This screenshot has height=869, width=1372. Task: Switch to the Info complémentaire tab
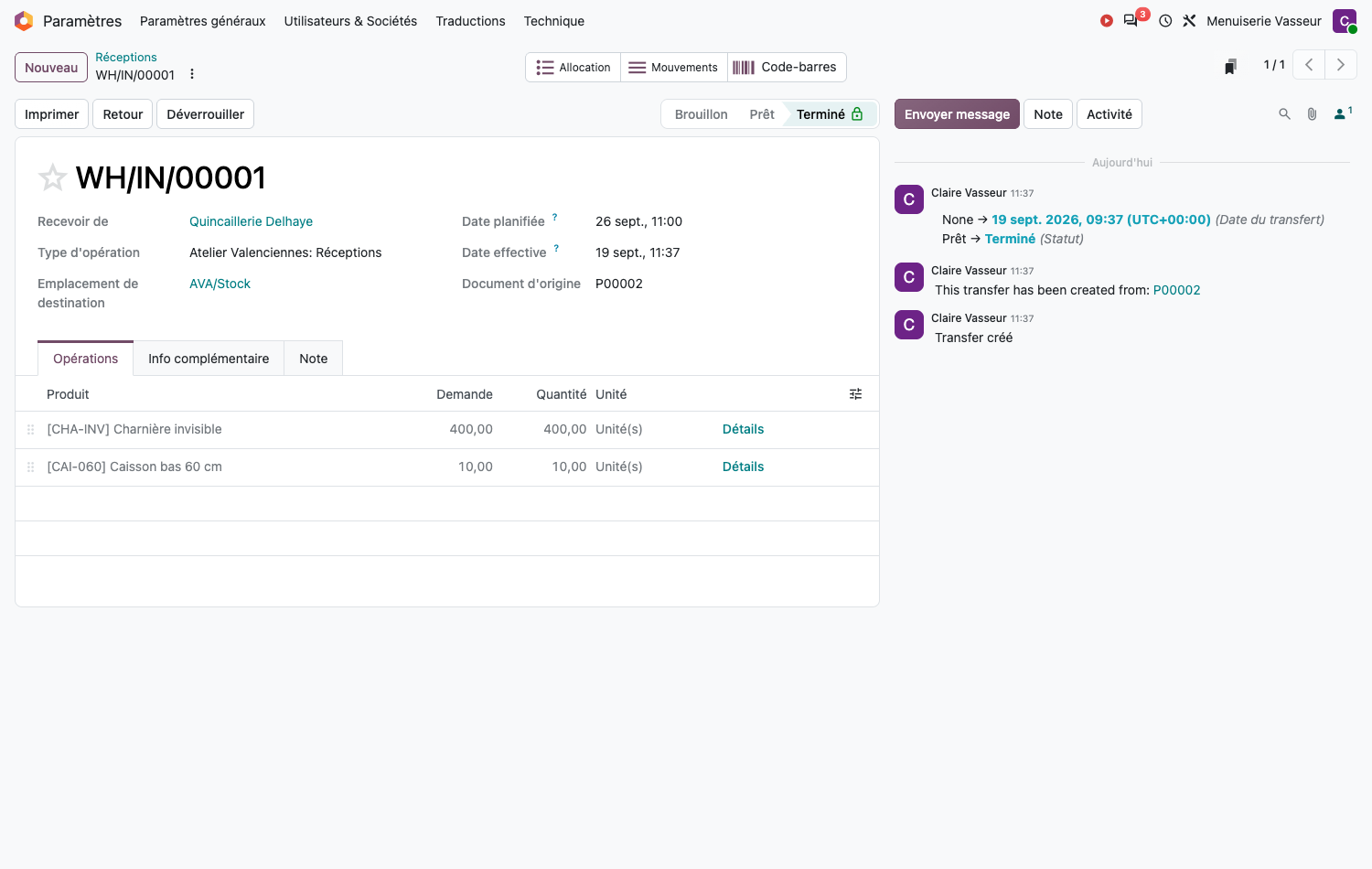(209, 359)
